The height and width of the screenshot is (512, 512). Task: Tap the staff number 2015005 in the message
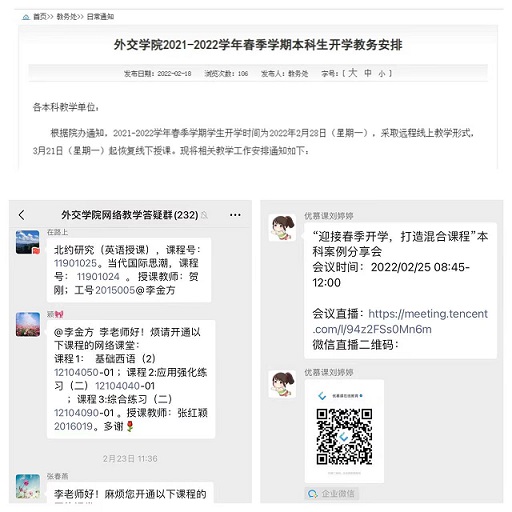115,290
